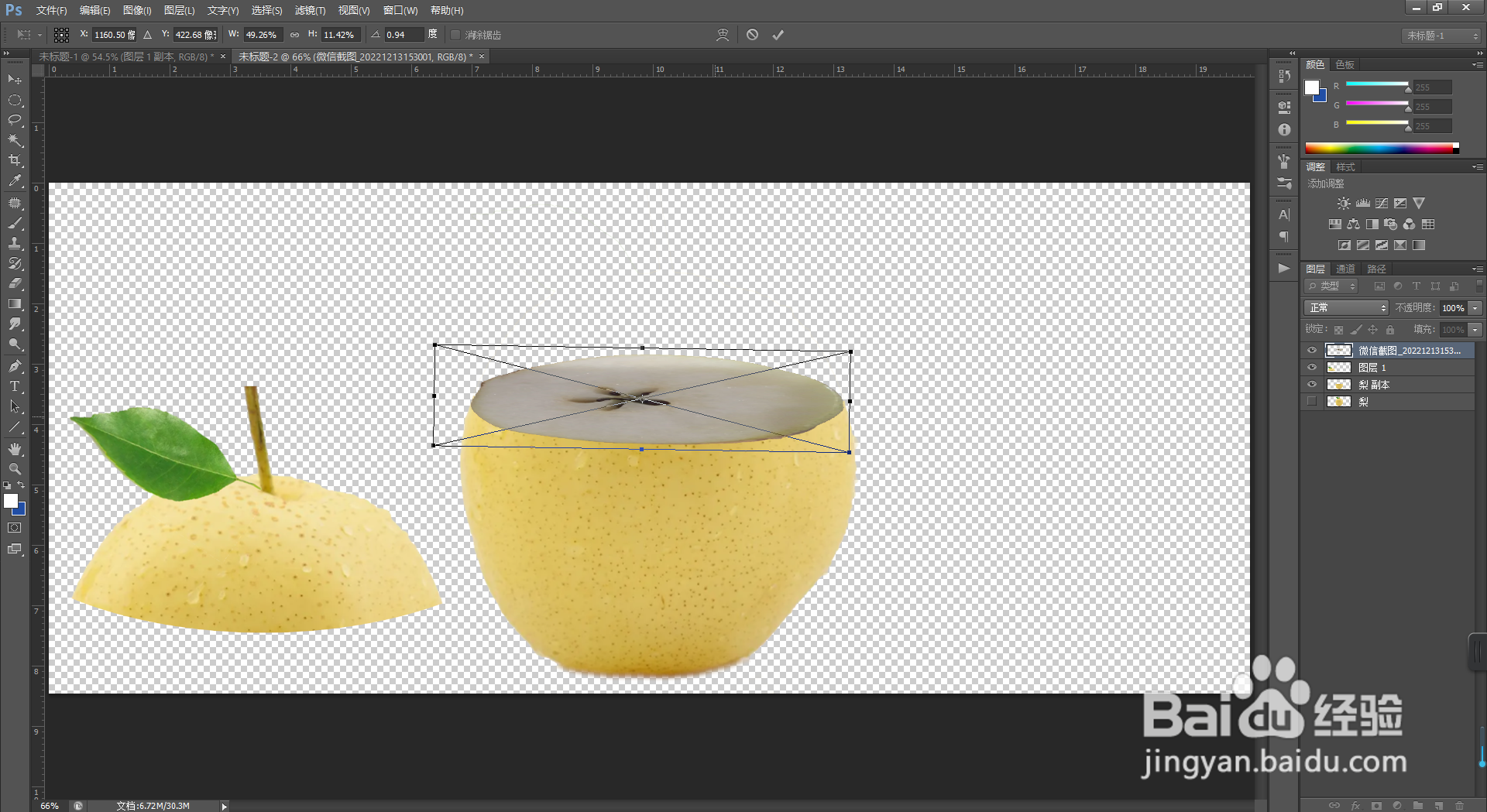Select the Crop tool

pyautogui.click(x=15, y=160)
